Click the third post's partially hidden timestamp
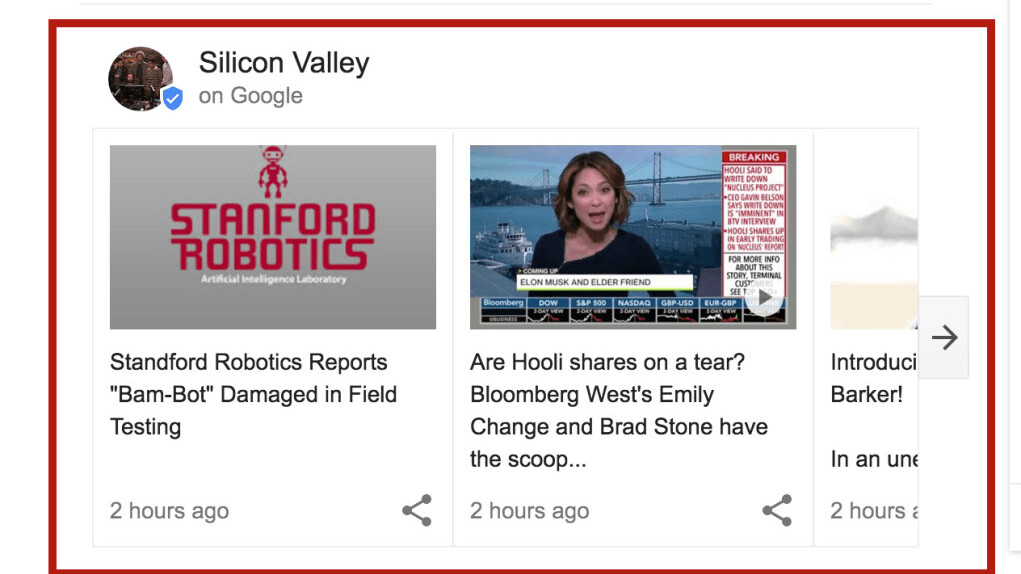The image size is (1021, 574). (873, 511)
